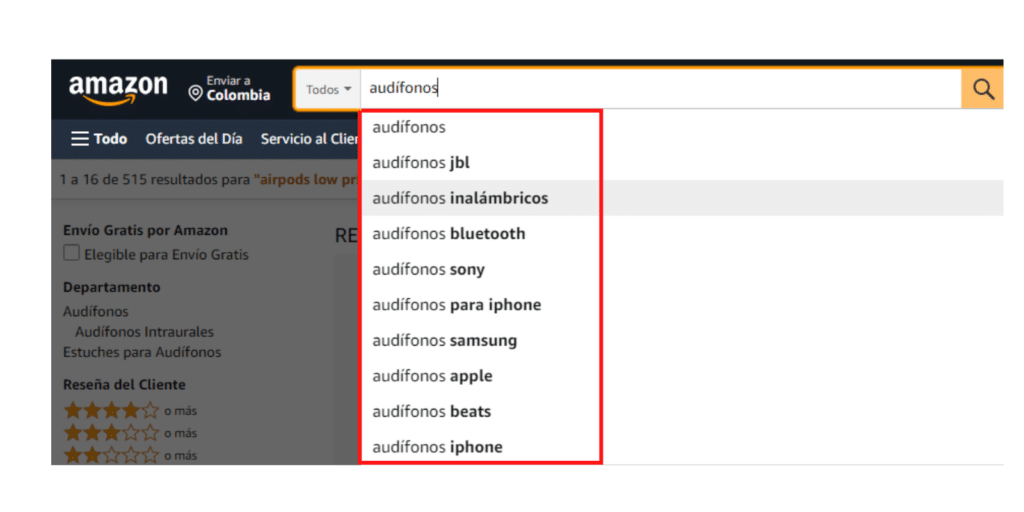
Task: Open the Audífonos department link
Action: pyautogui.click(x=96, y=312)
